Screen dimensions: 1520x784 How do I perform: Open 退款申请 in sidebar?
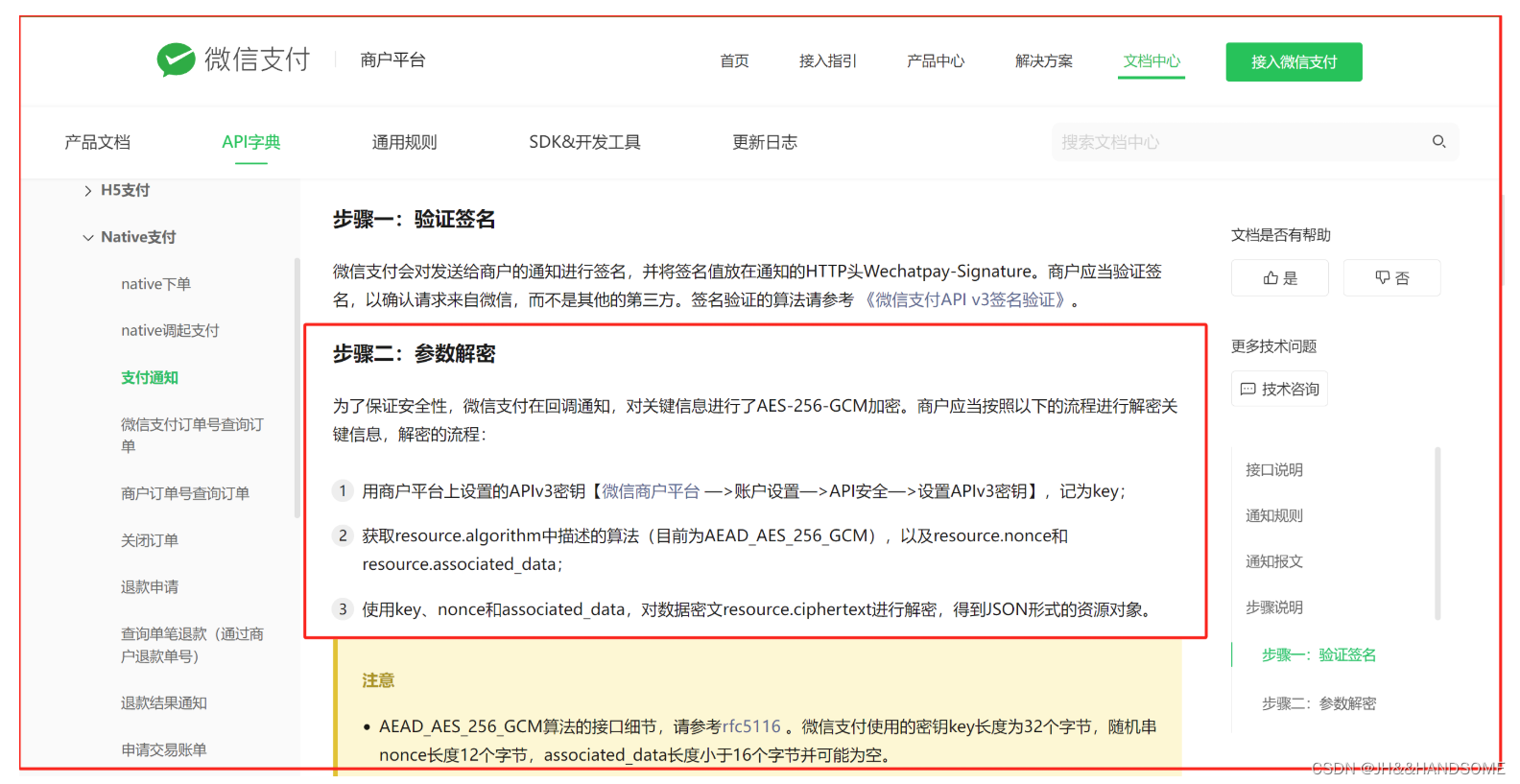(150, 586)
